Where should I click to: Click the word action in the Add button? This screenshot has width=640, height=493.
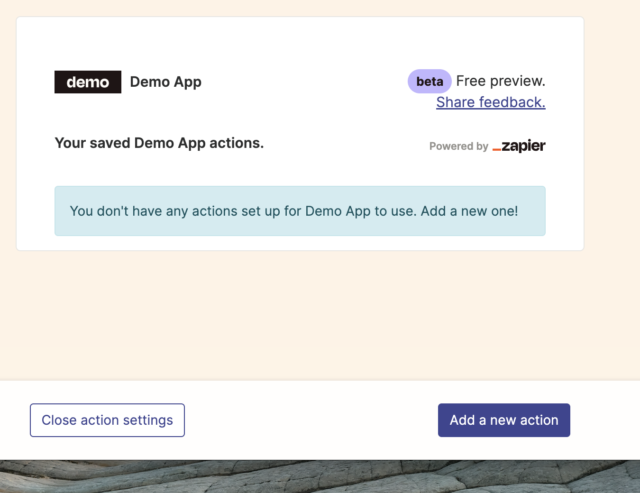pos(540,420)
